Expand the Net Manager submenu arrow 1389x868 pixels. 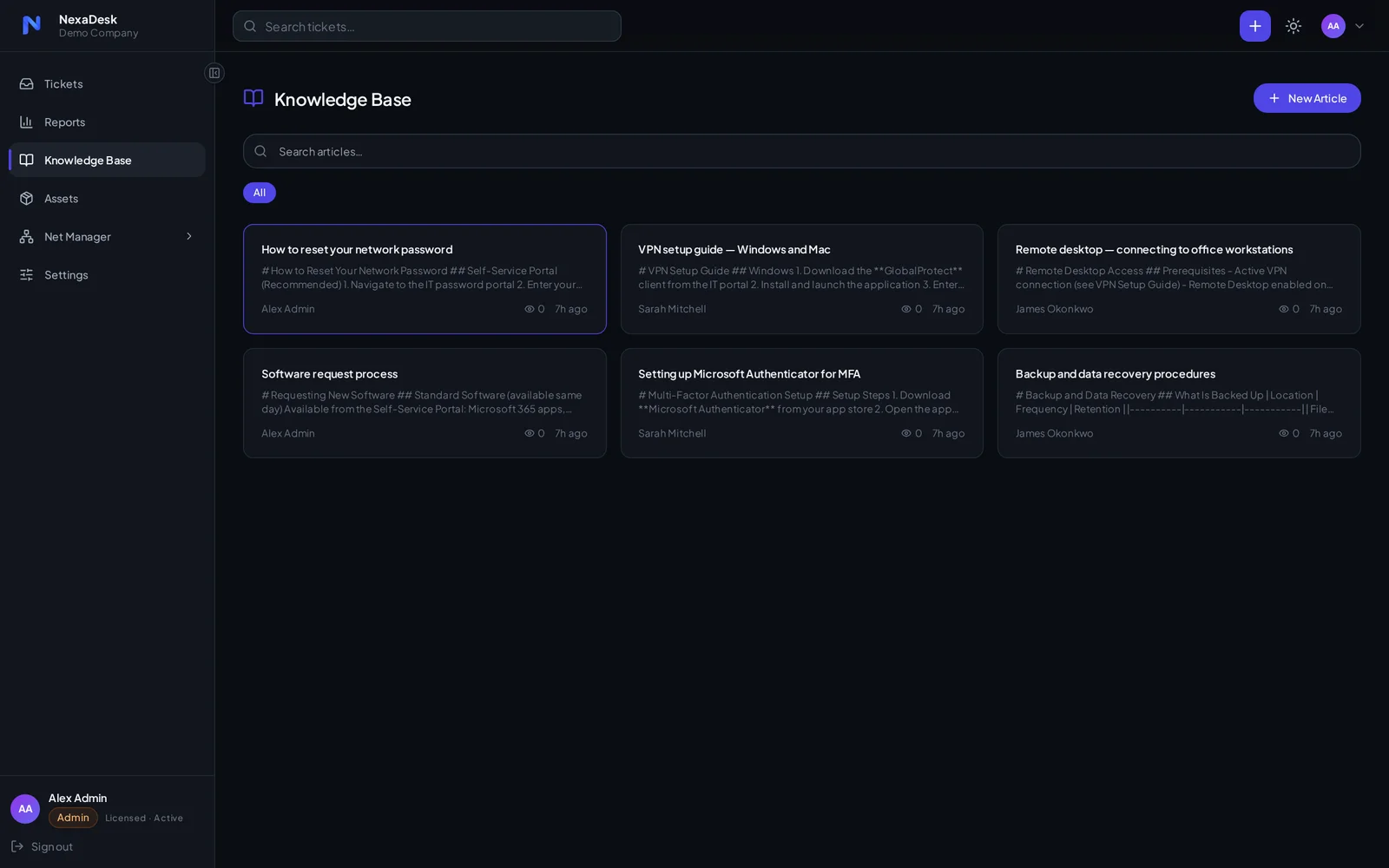[189, 237]
